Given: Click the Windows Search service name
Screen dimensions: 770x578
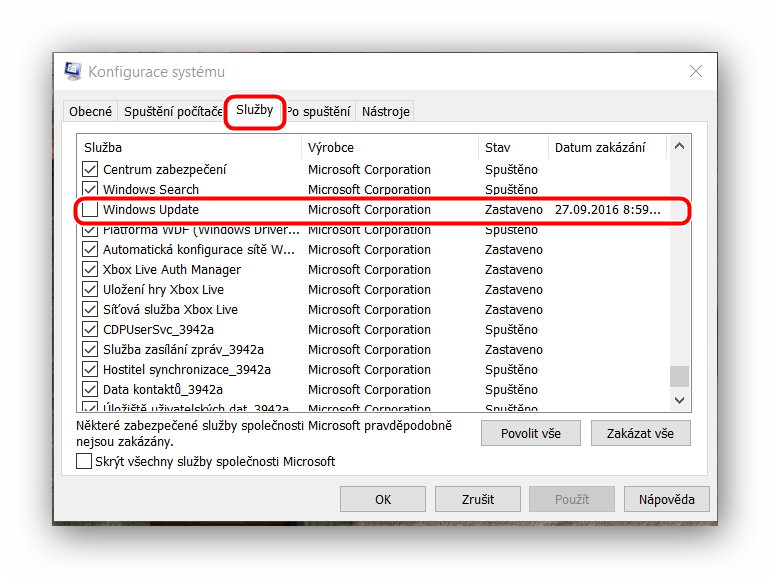Looking at the screenshot, I should (151, 189).
